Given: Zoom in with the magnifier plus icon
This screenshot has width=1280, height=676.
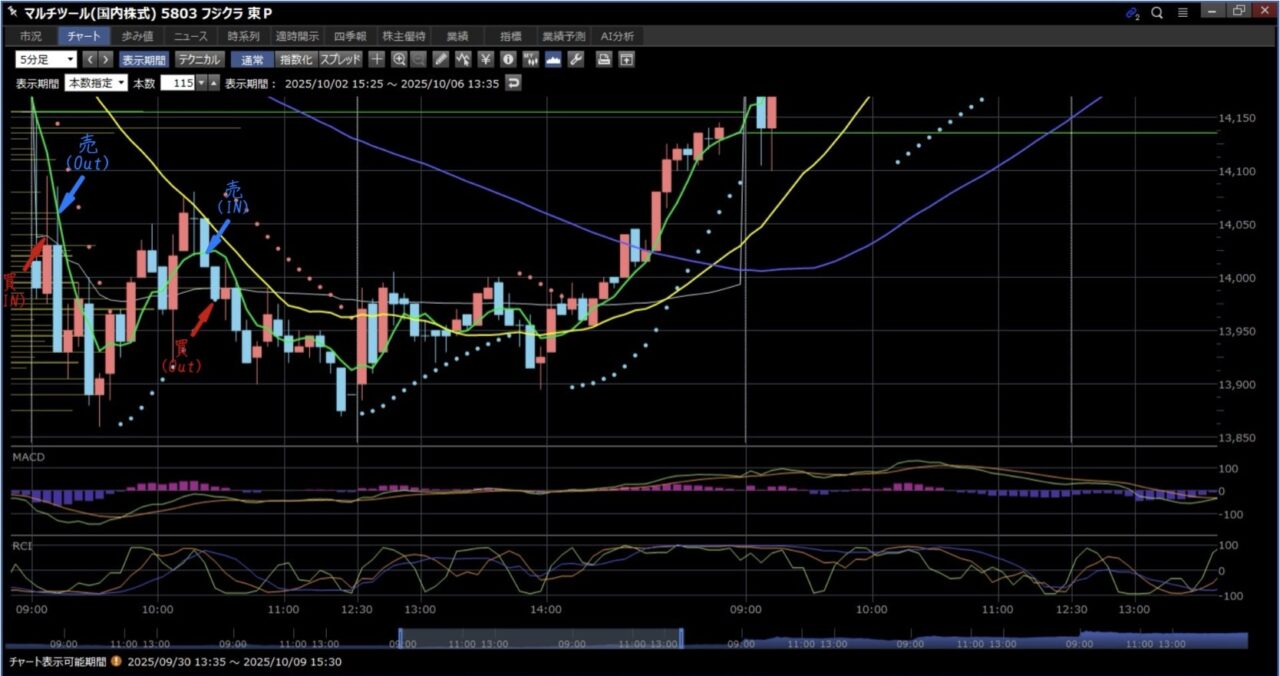Looking at the screenshot, I should [399, 59].
